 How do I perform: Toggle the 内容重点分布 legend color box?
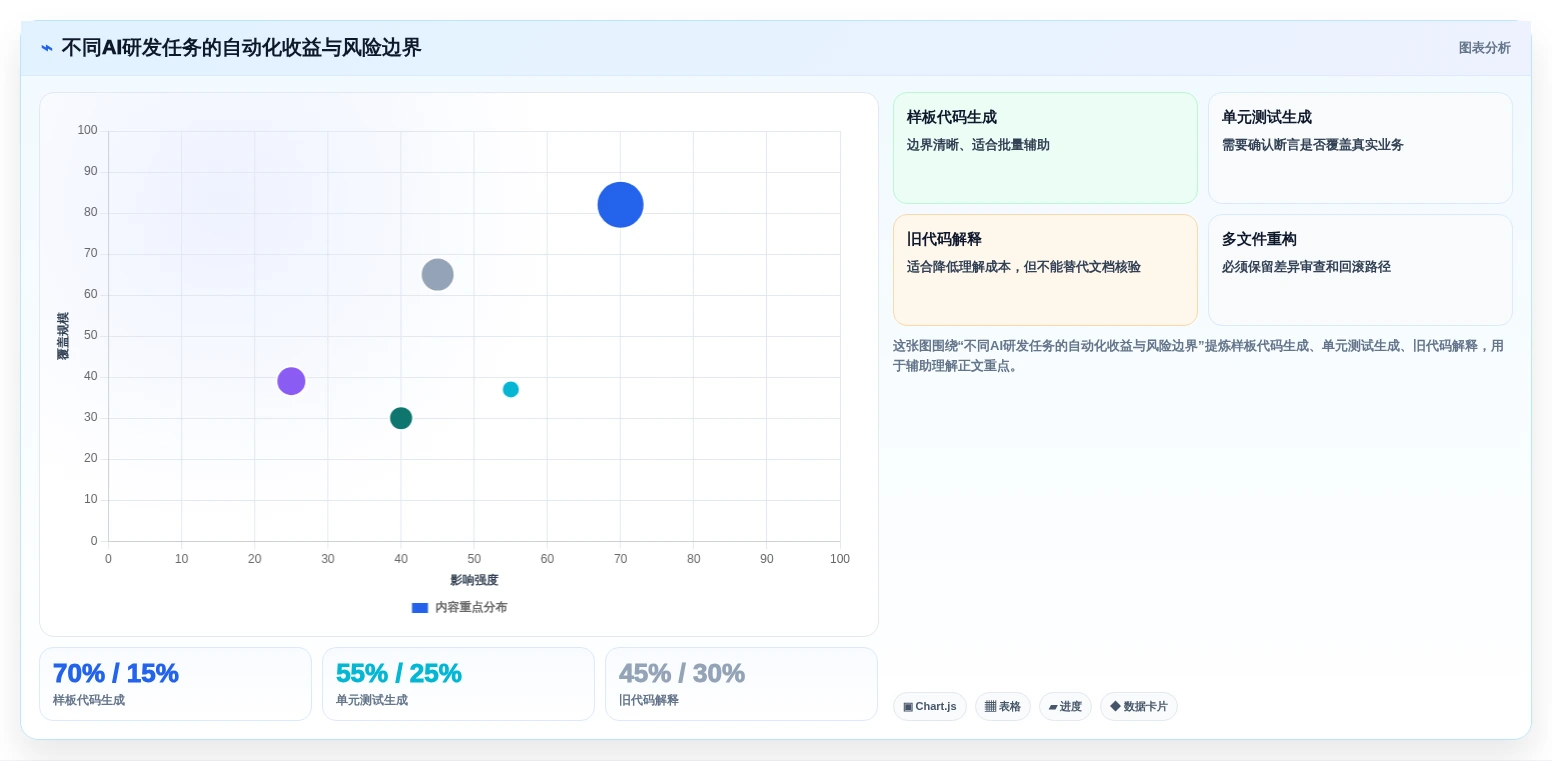420,608
